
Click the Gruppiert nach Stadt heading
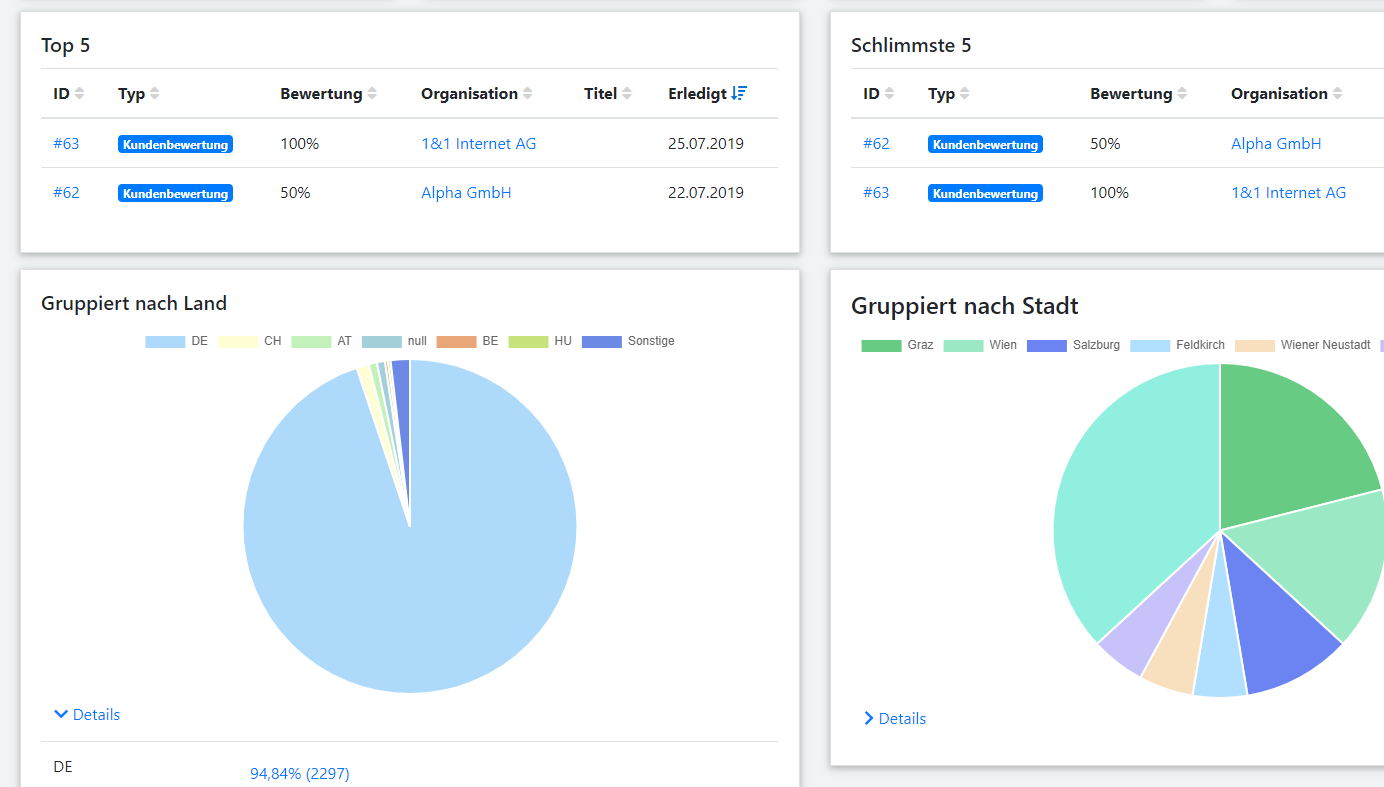click(x=965, y=306)
